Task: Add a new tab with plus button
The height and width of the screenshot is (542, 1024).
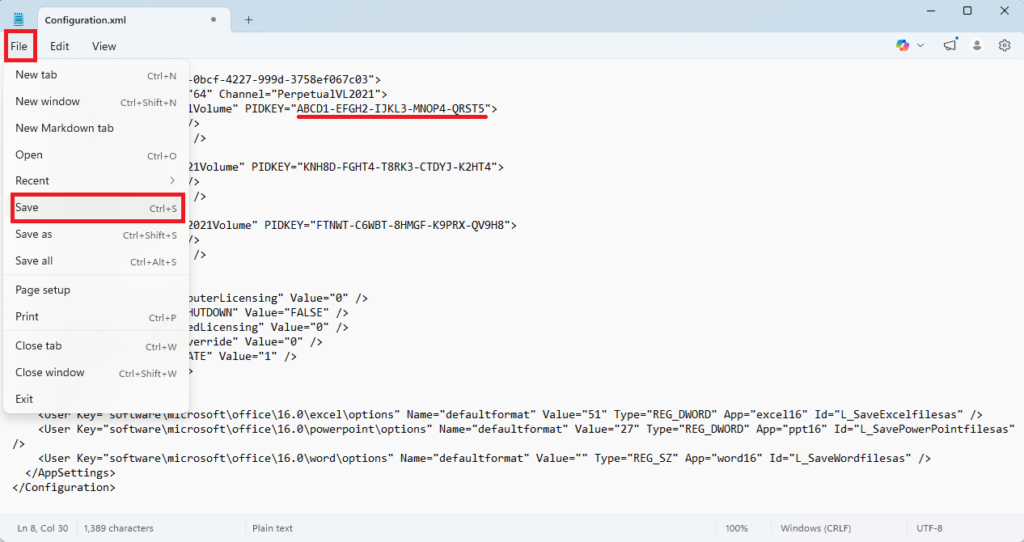Action: [x=249, y=20]
